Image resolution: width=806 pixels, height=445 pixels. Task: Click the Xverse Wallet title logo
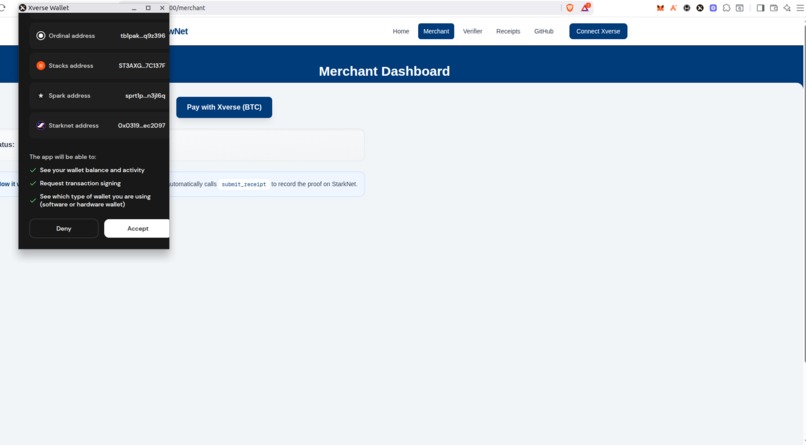tap(23, 8)
